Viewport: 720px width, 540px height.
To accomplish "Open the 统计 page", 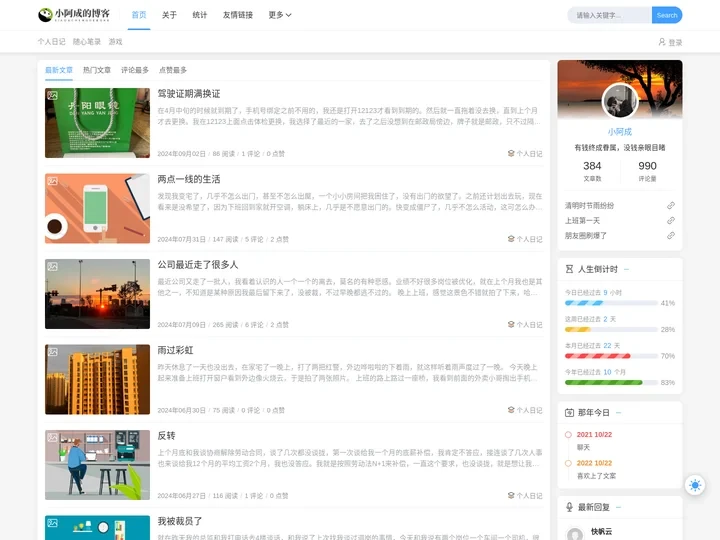I will coord(199,15).
